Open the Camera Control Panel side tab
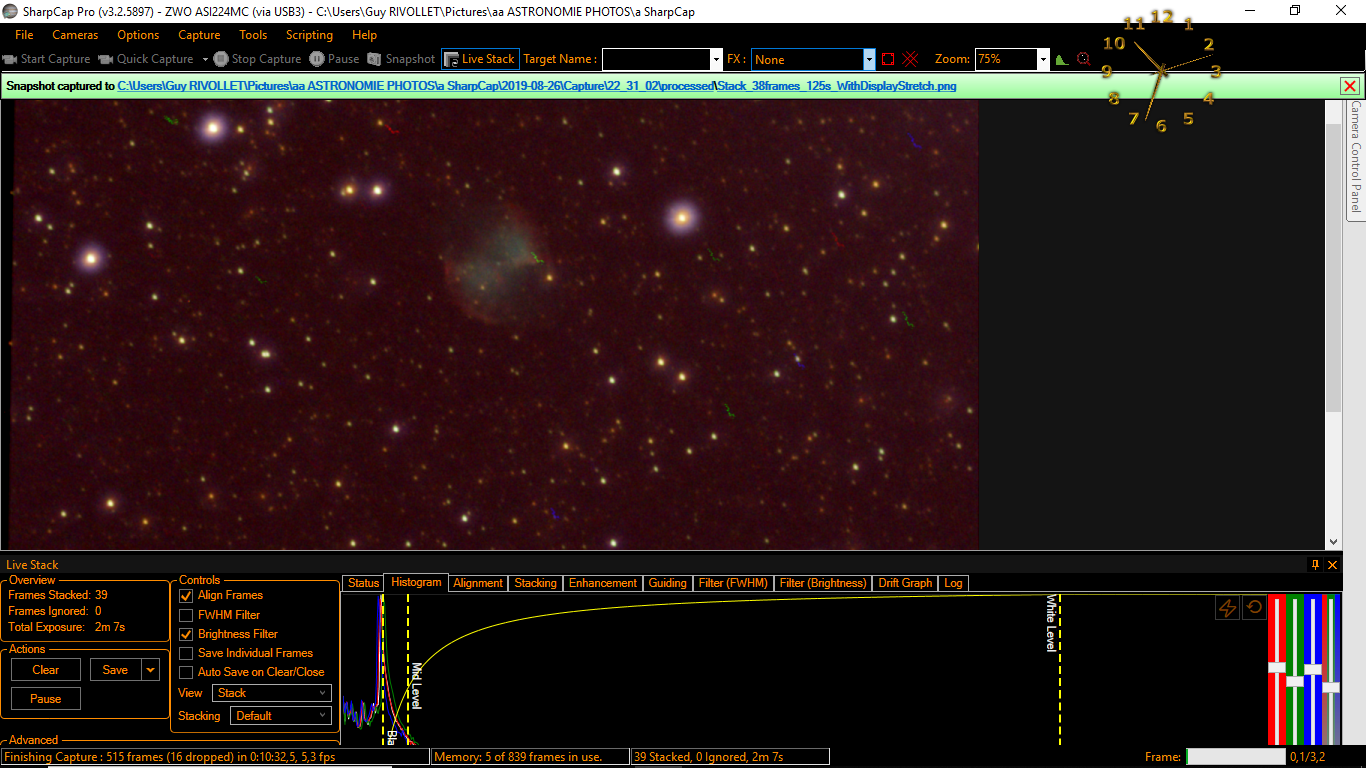The image size is (1366, 768). pos(1356,158)
